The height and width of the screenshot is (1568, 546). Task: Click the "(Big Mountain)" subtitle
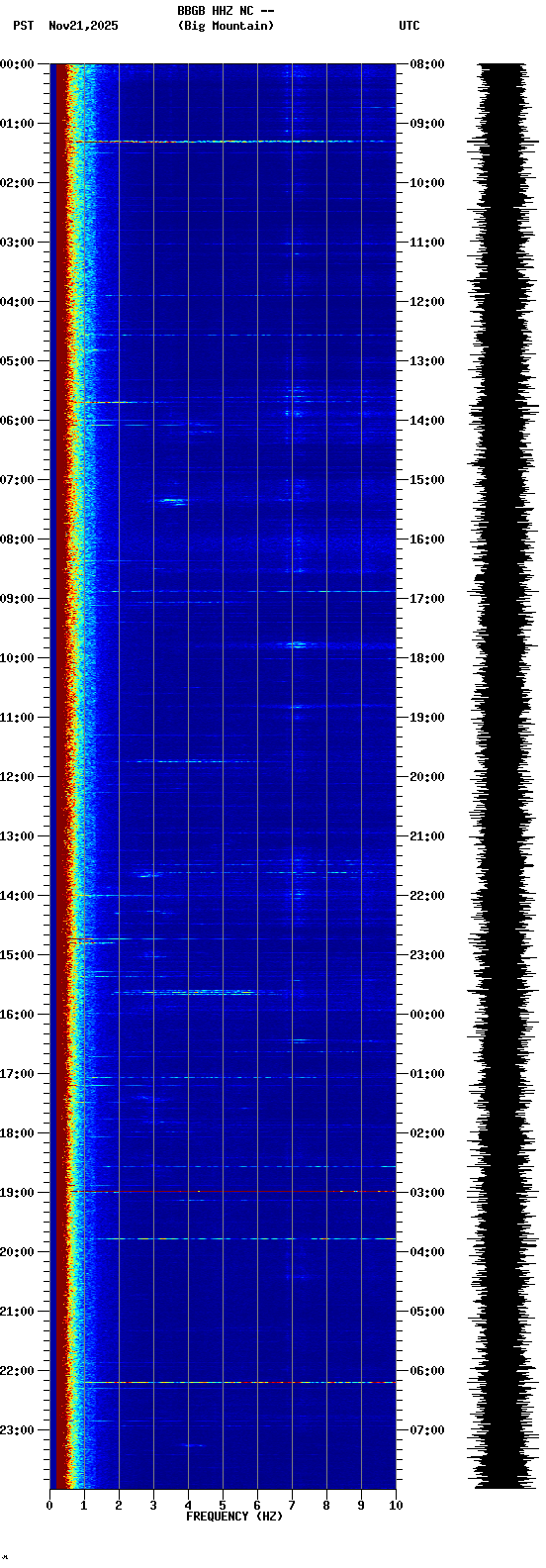226,26
